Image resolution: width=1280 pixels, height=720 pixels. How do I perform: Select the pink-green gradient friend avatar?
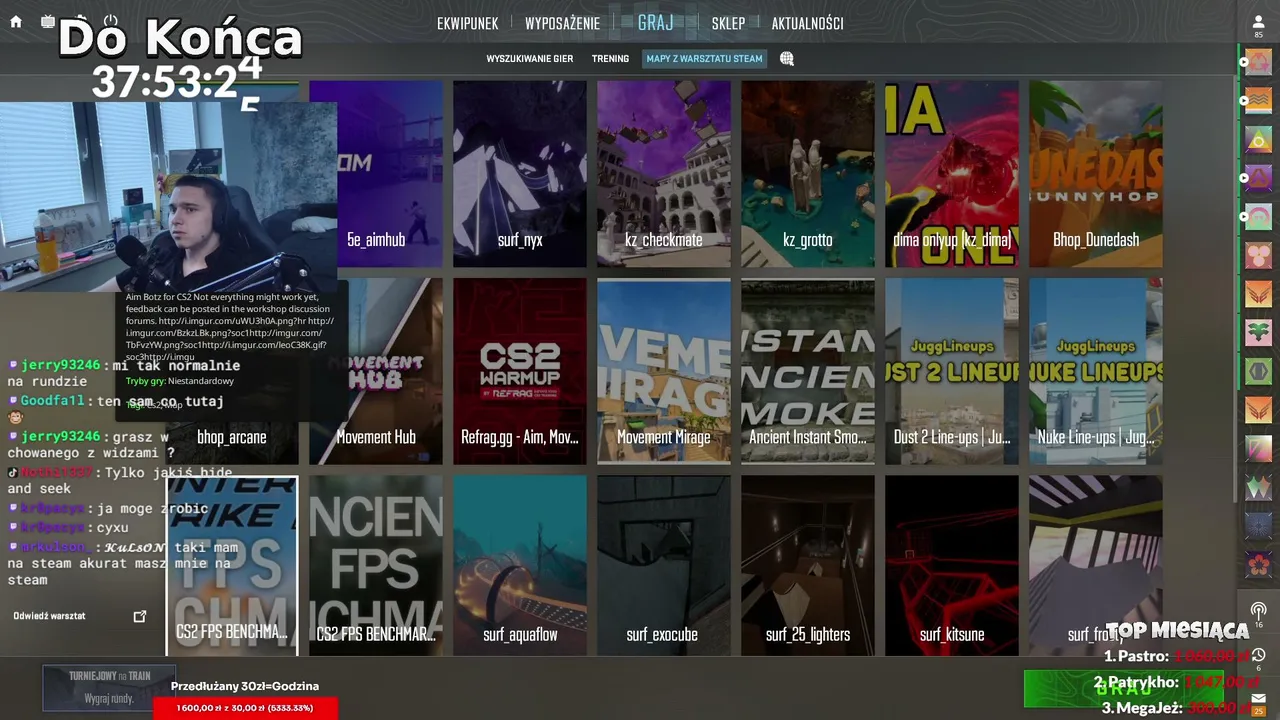tap(1258, 449)
